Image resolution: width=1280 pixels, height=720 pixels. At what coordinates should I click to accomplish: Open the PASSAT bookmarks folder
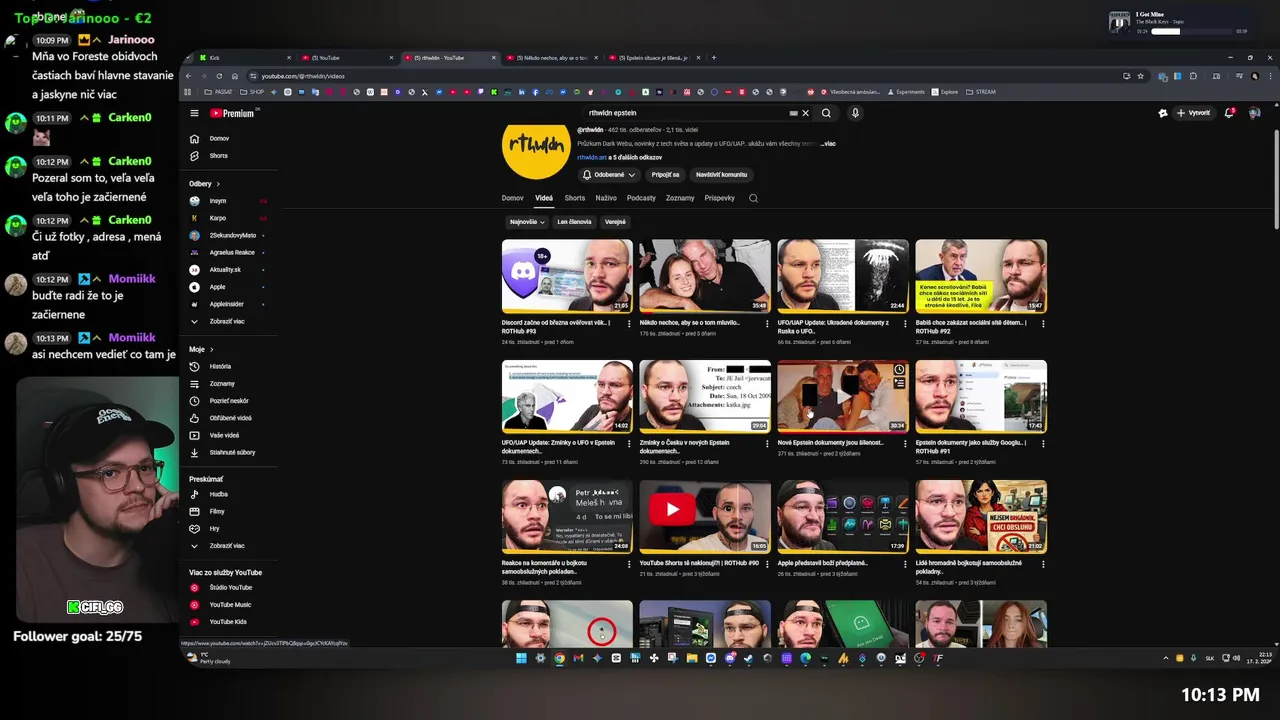pos(218,92)
